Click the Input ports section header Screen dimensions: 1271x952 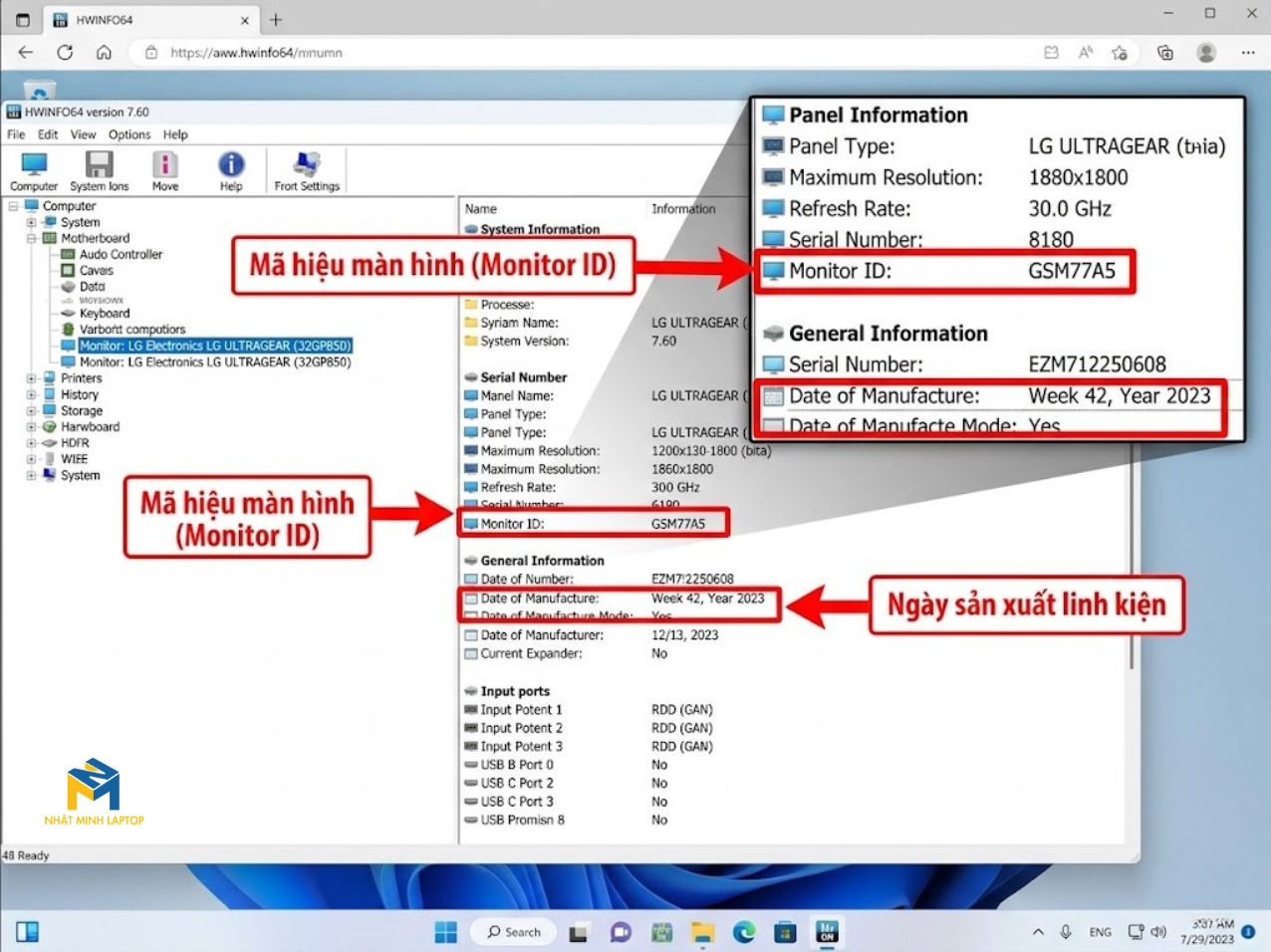pos(514,691)
